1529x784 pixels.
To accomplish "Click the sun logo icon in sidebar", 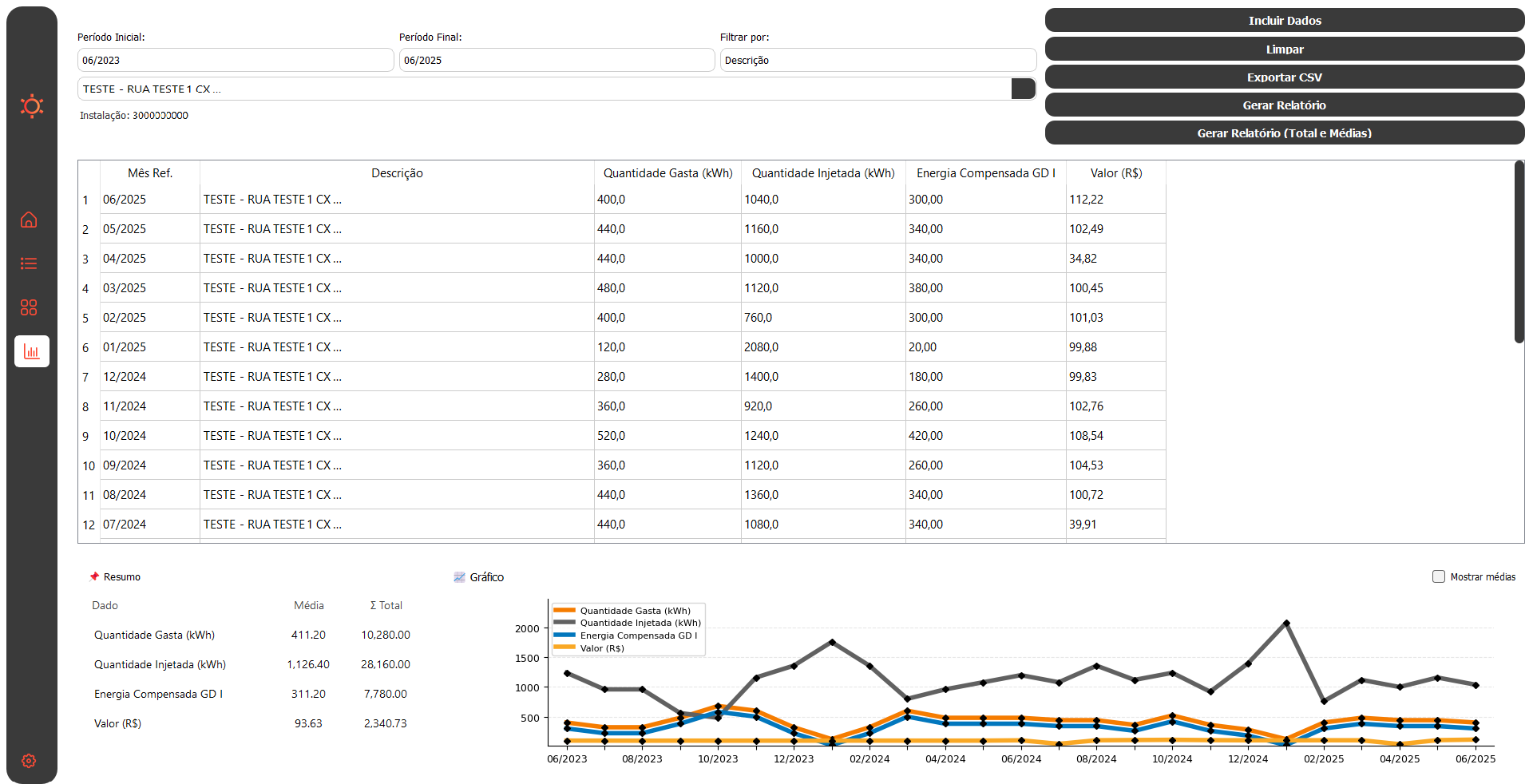I will pyautogui.click(x=32, y=105).
